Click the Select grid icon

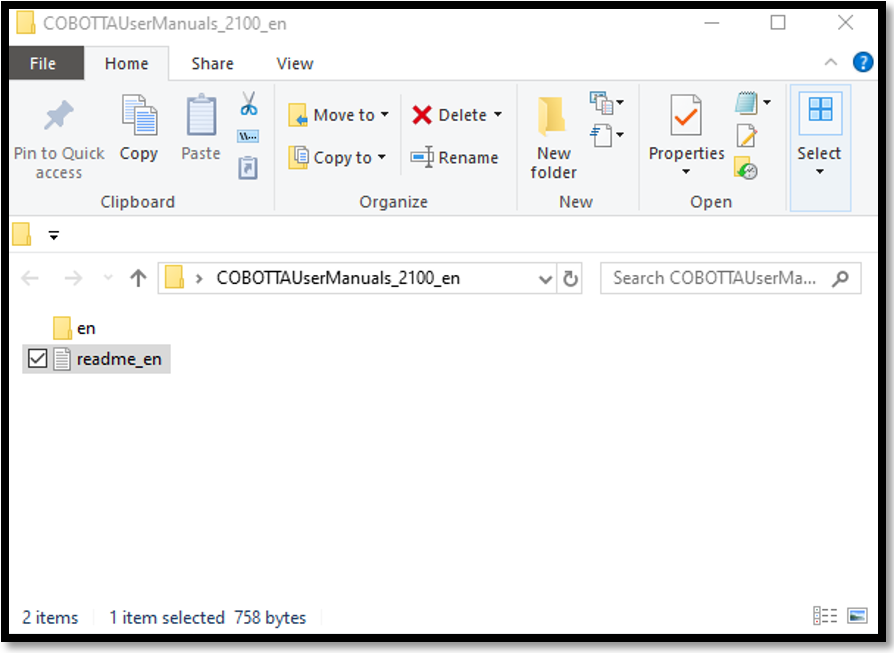[x=820, y=109]
